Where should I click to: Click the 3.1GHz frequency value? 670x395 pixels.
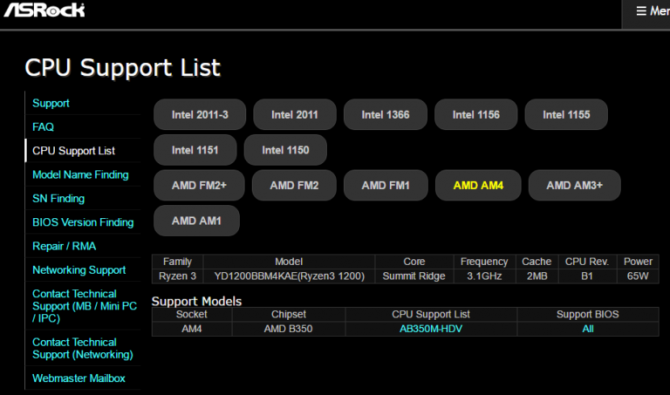pos(484,276)
